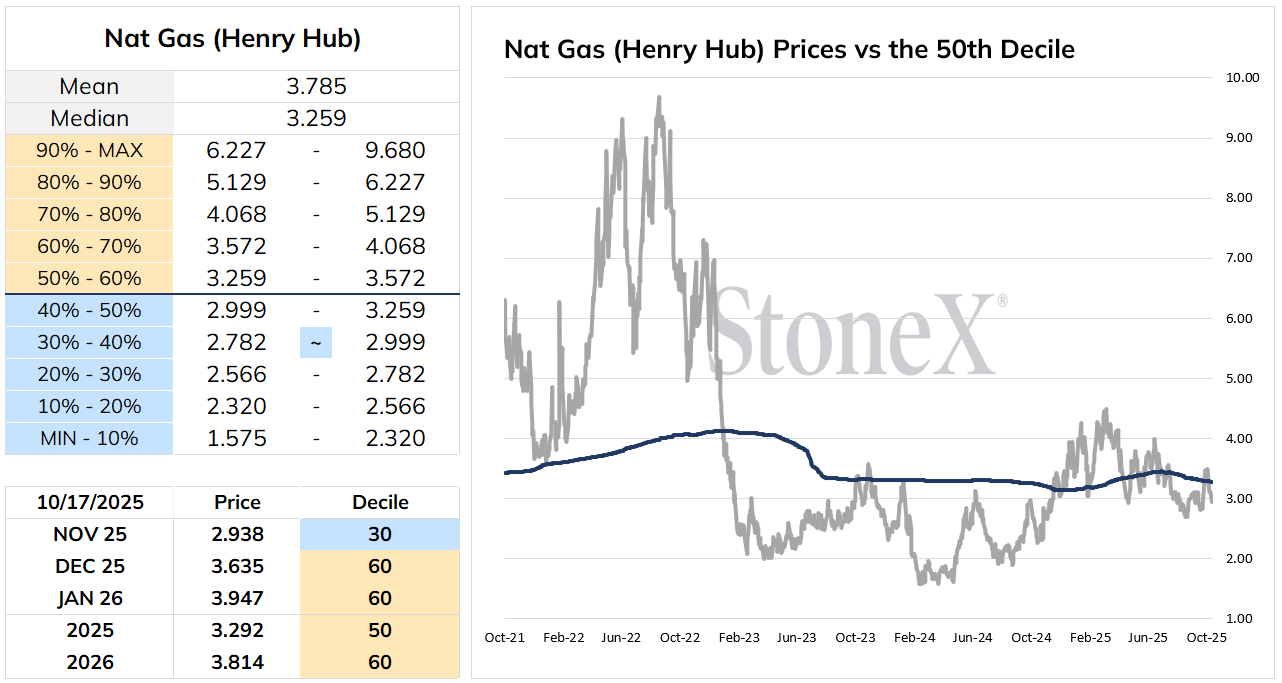
Task: Select the 2026 average price 3.814
Action: [x=238, y=662]
